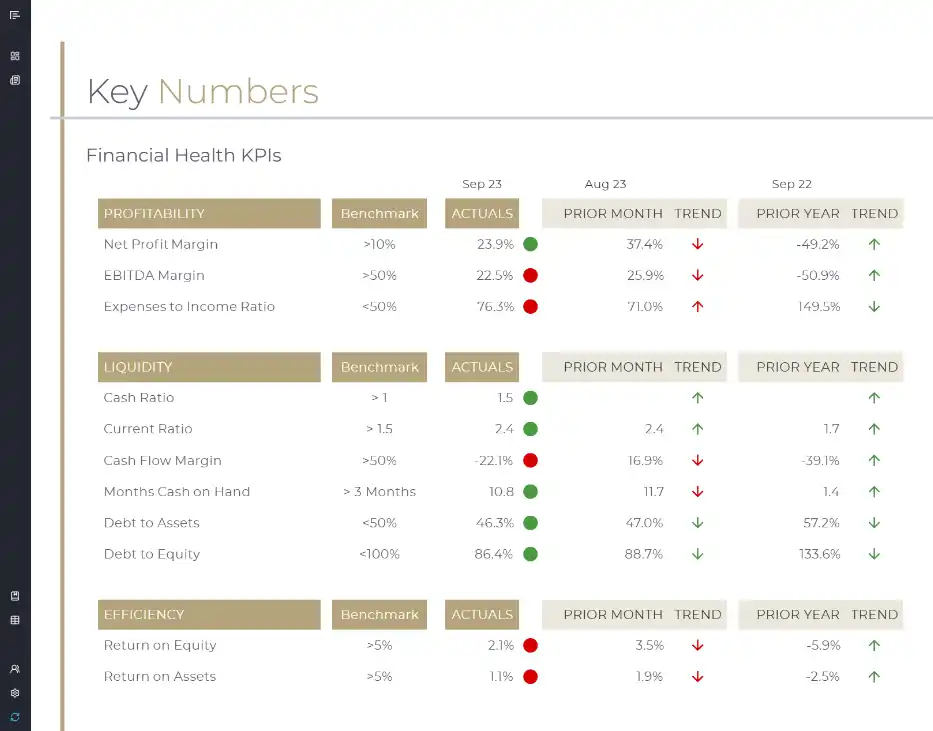Screen dimensions: 933x731
Task: Open the dashboard grid icon in sidebar
Action: coord(15,56)
